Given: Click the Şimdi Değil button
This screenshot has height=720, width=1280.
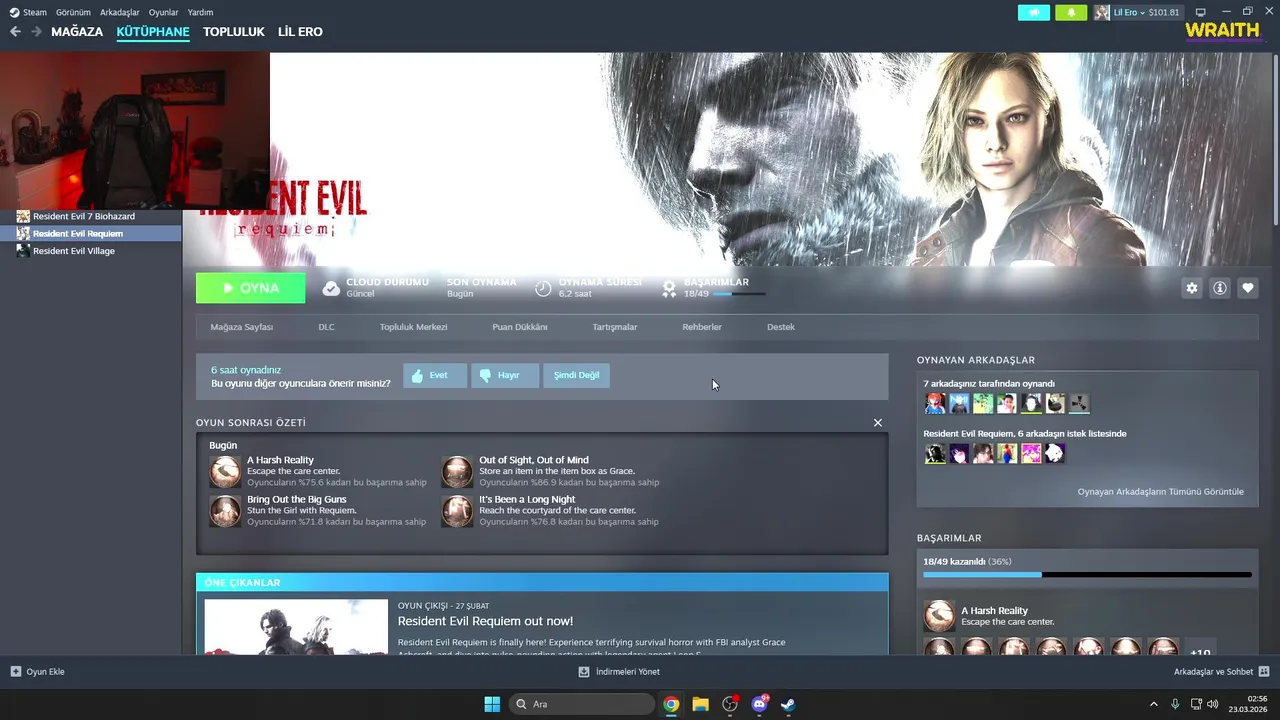Looking at the screenshot, I should point(577,375).
